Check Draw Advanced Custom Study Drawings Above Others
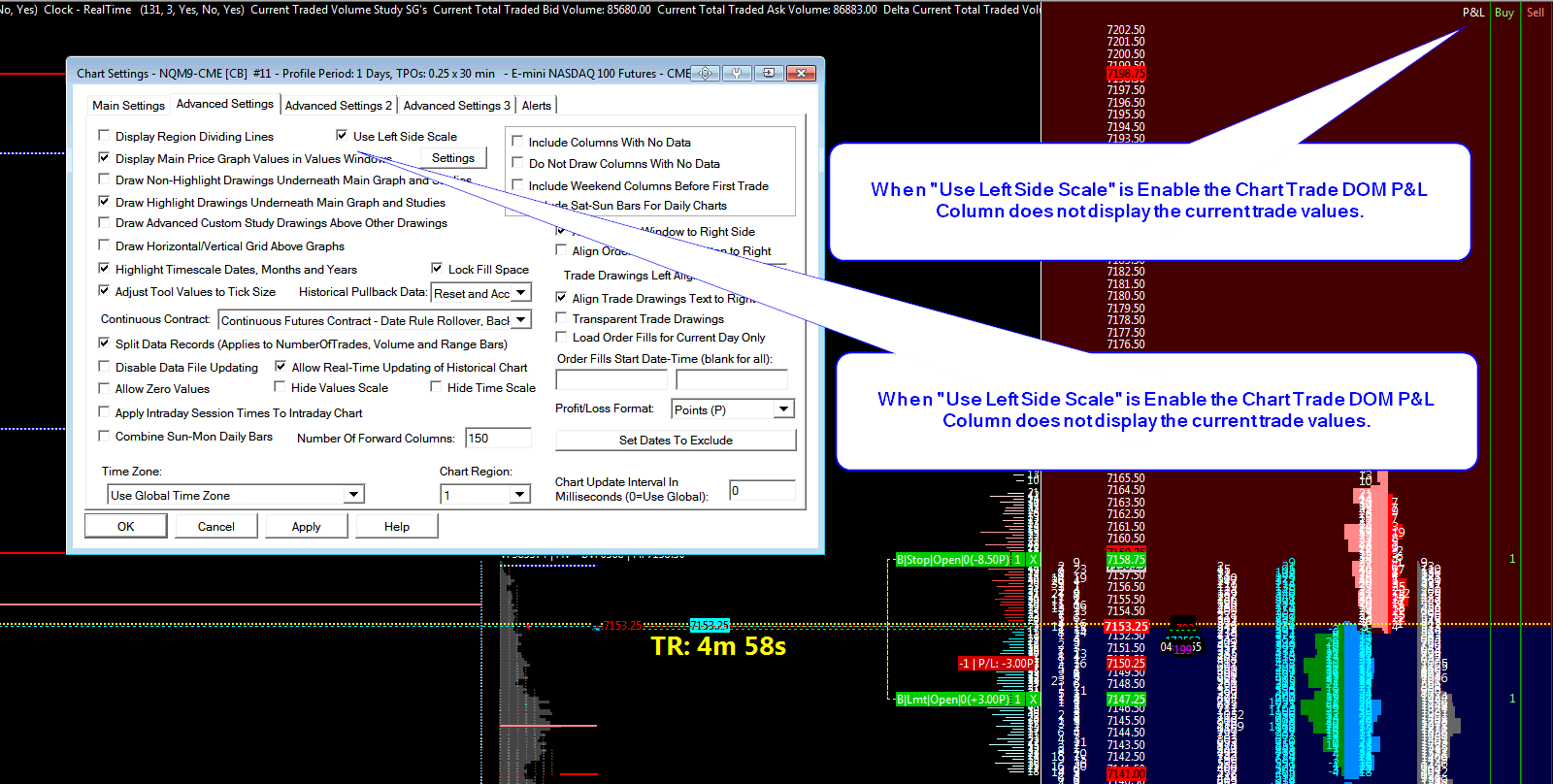The width and height of the screenshot is (1553, 784). [104, 222]
